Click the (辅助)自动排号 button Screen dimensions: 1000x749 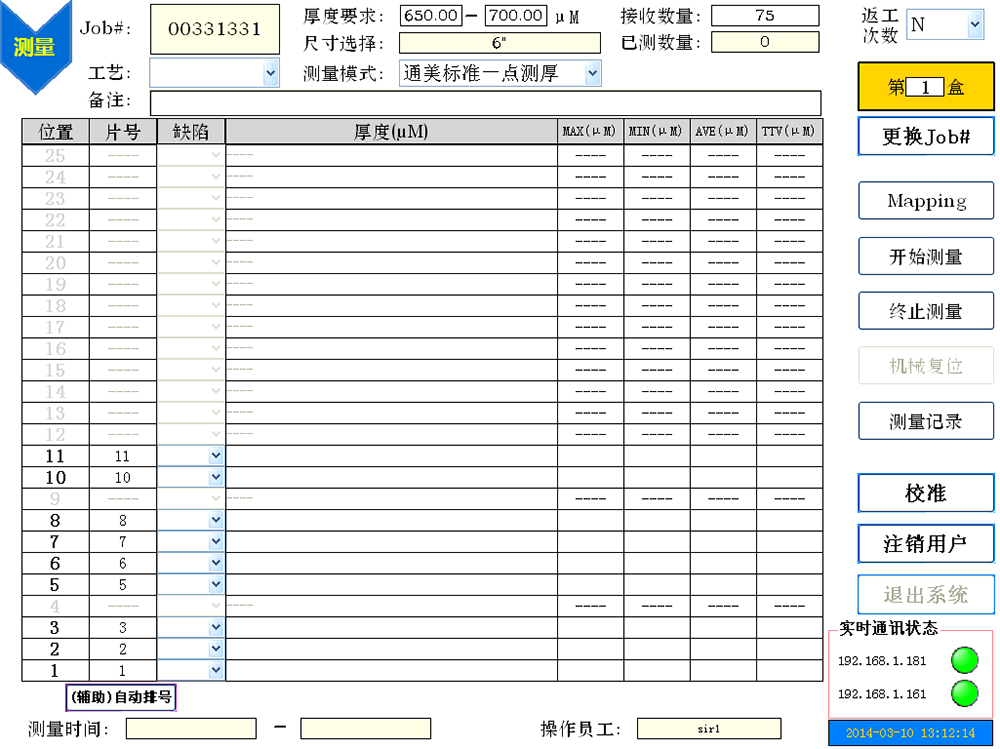coord(121,696)
